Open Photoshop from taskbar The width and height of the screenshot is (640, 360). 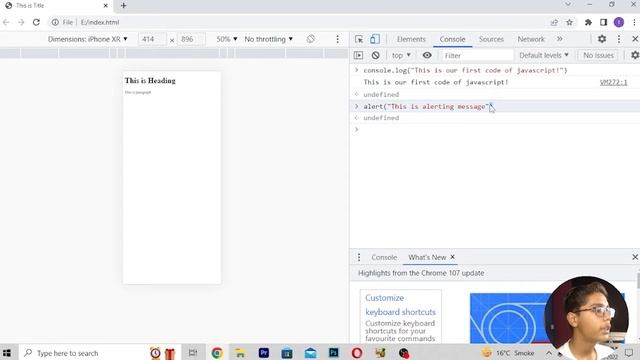coord(333,353)
